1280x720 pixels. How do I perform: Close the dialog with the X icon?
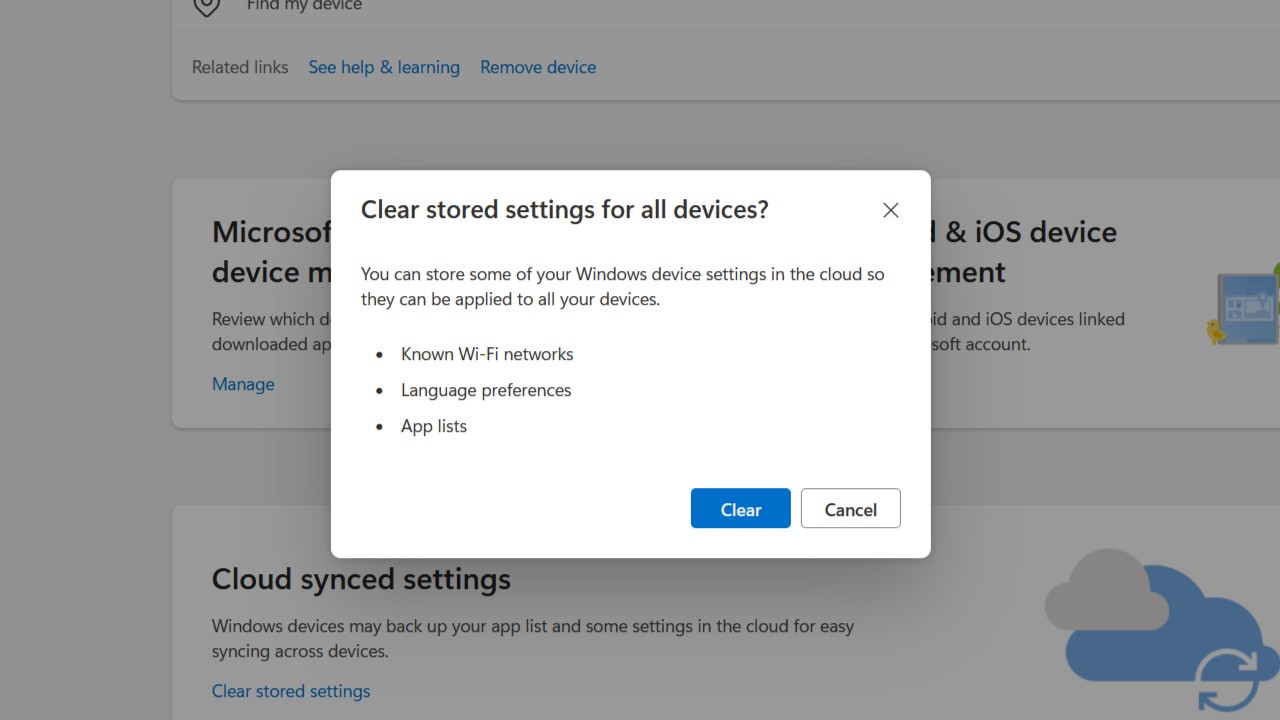tap(890, 210)
